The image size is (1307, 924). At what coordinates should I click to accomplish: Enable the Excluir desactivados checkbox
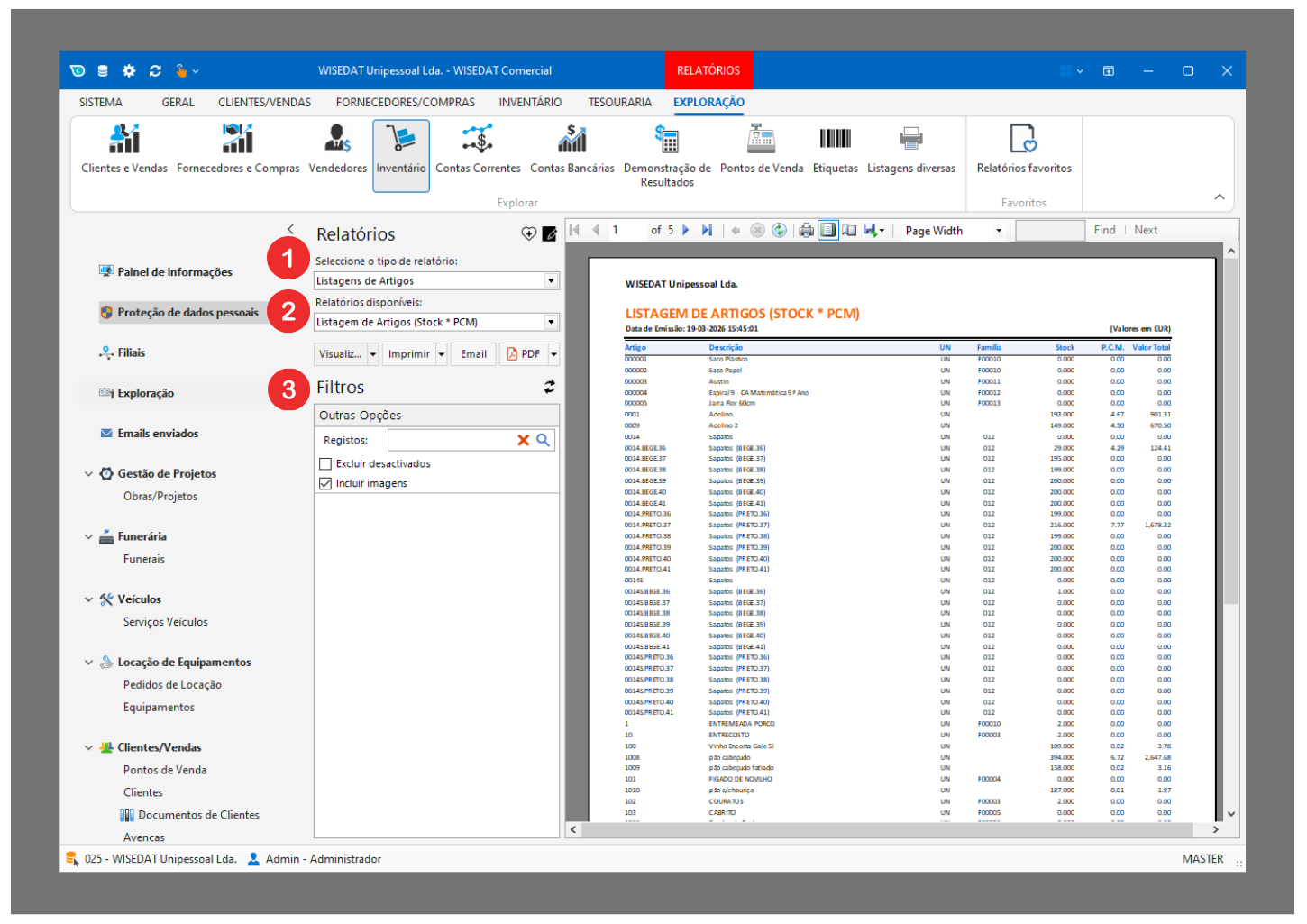(x=325, y=464)
